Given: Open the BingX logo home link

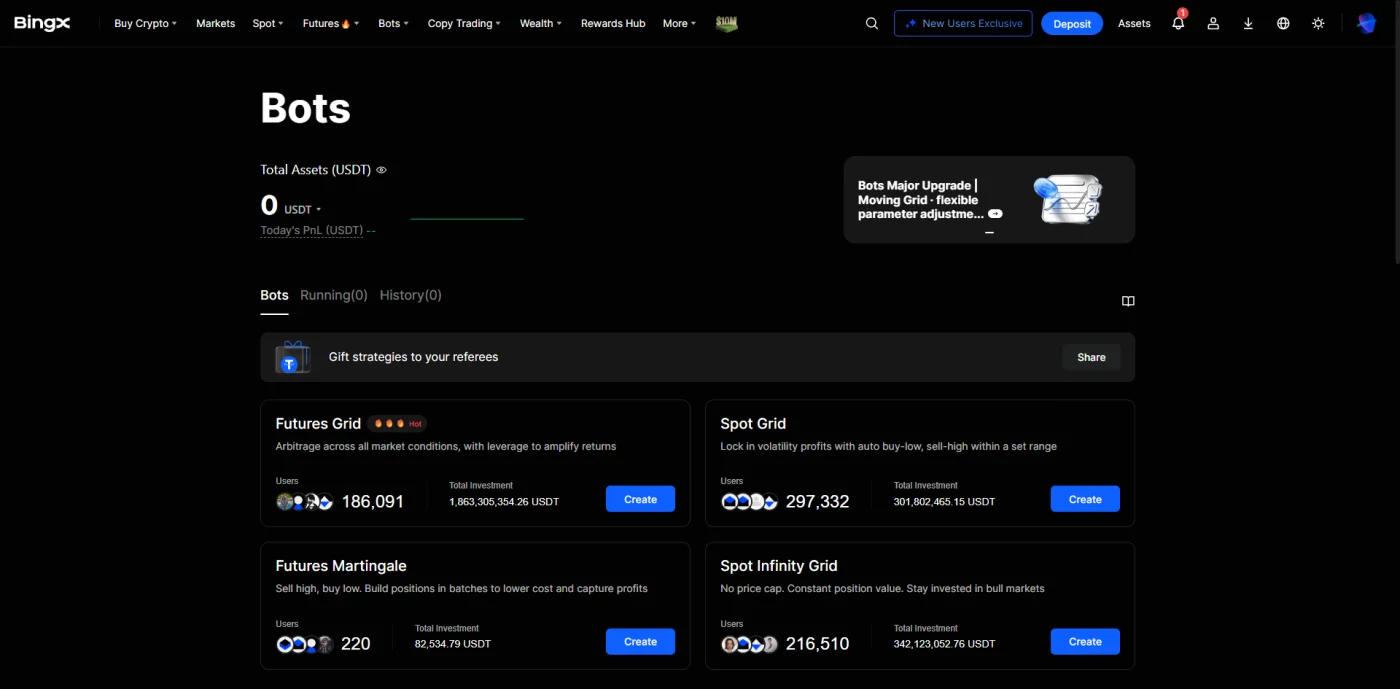Looking at the screenshot, I should point(42,23).
